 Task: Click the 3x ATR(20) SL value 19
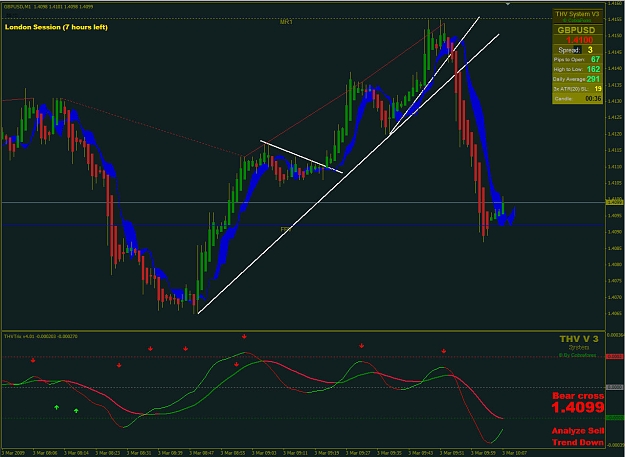click(597, 89)
